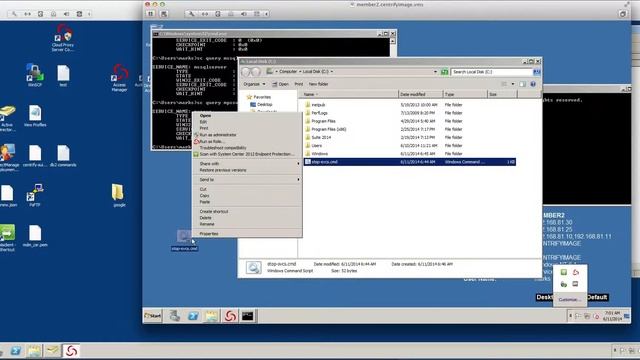The width and height of the screenshot is (640, 360).
Task: Open Explorer help question mark icon
Action: point(533,84)
